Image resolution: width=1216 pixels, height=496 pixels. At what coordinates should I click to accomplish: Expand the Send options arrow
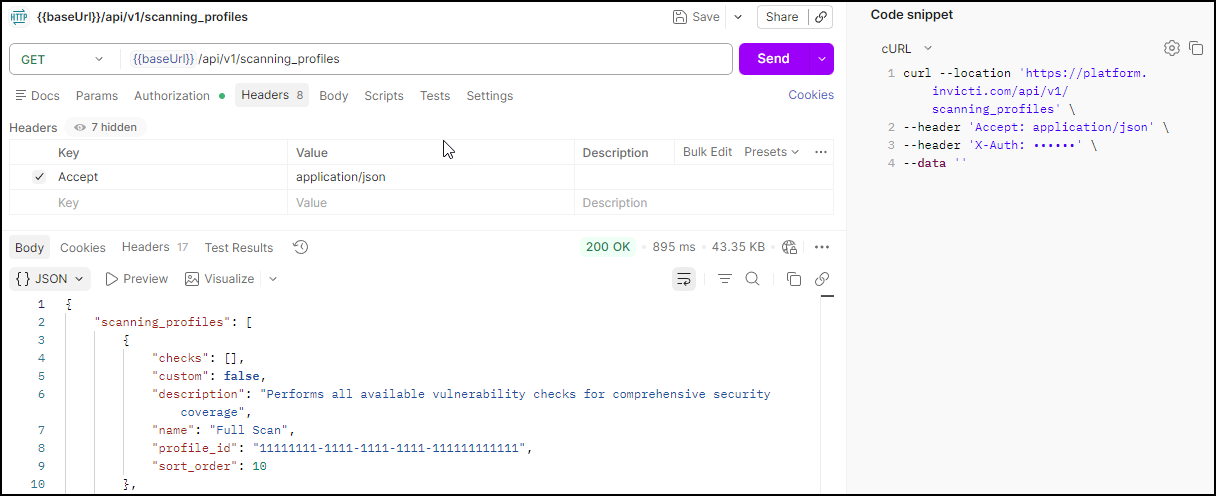822,59
